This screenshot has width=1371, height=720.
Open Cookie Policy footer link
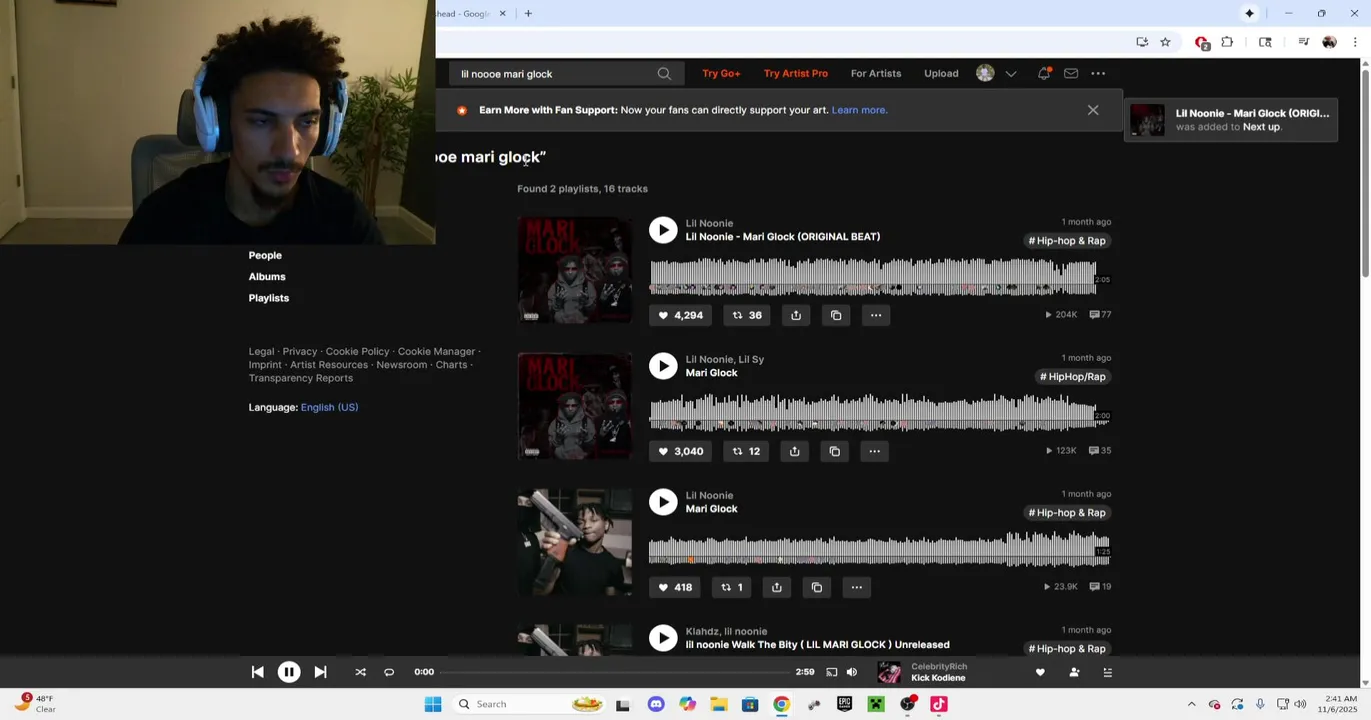pyautogui.click(x=357, y=351)
